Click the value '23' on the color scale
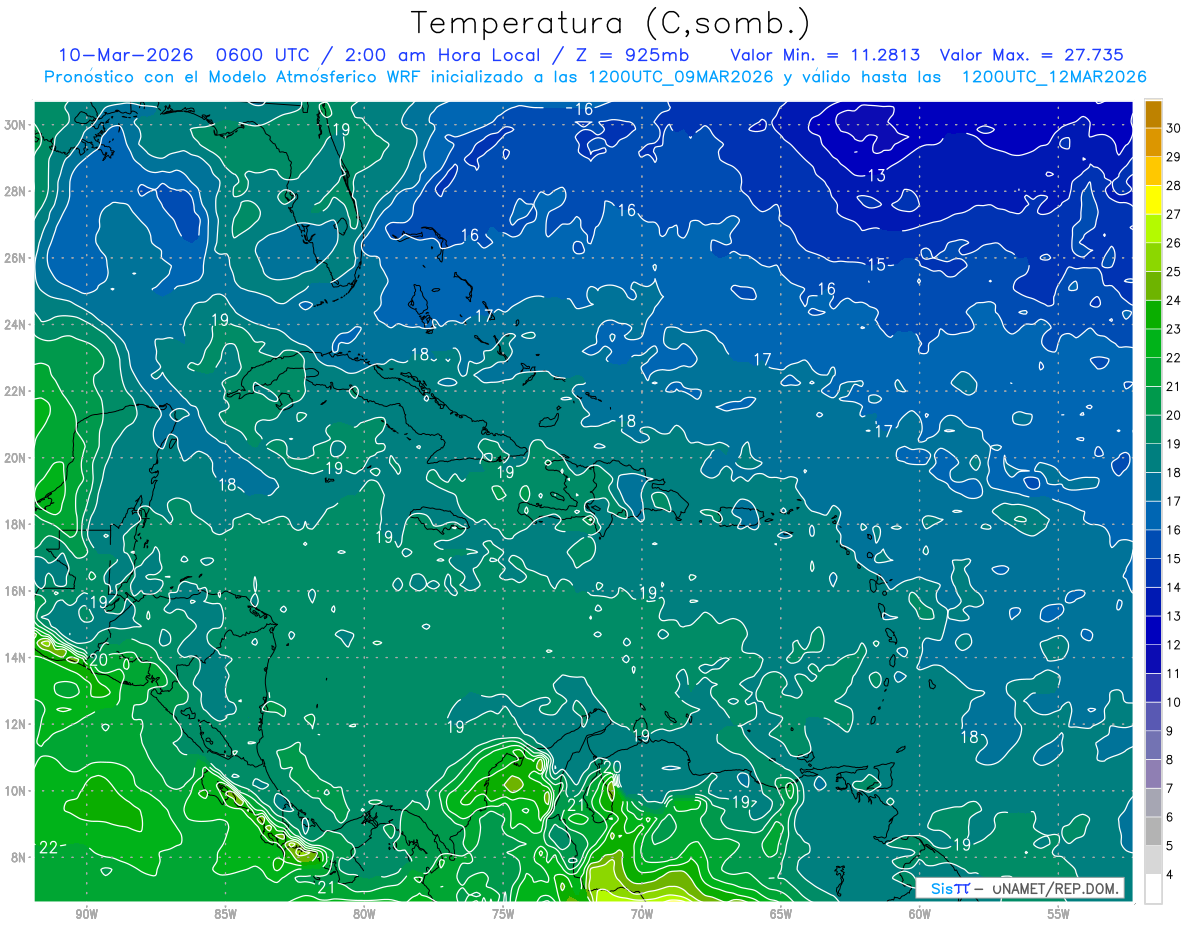 tap(1174, 329)
